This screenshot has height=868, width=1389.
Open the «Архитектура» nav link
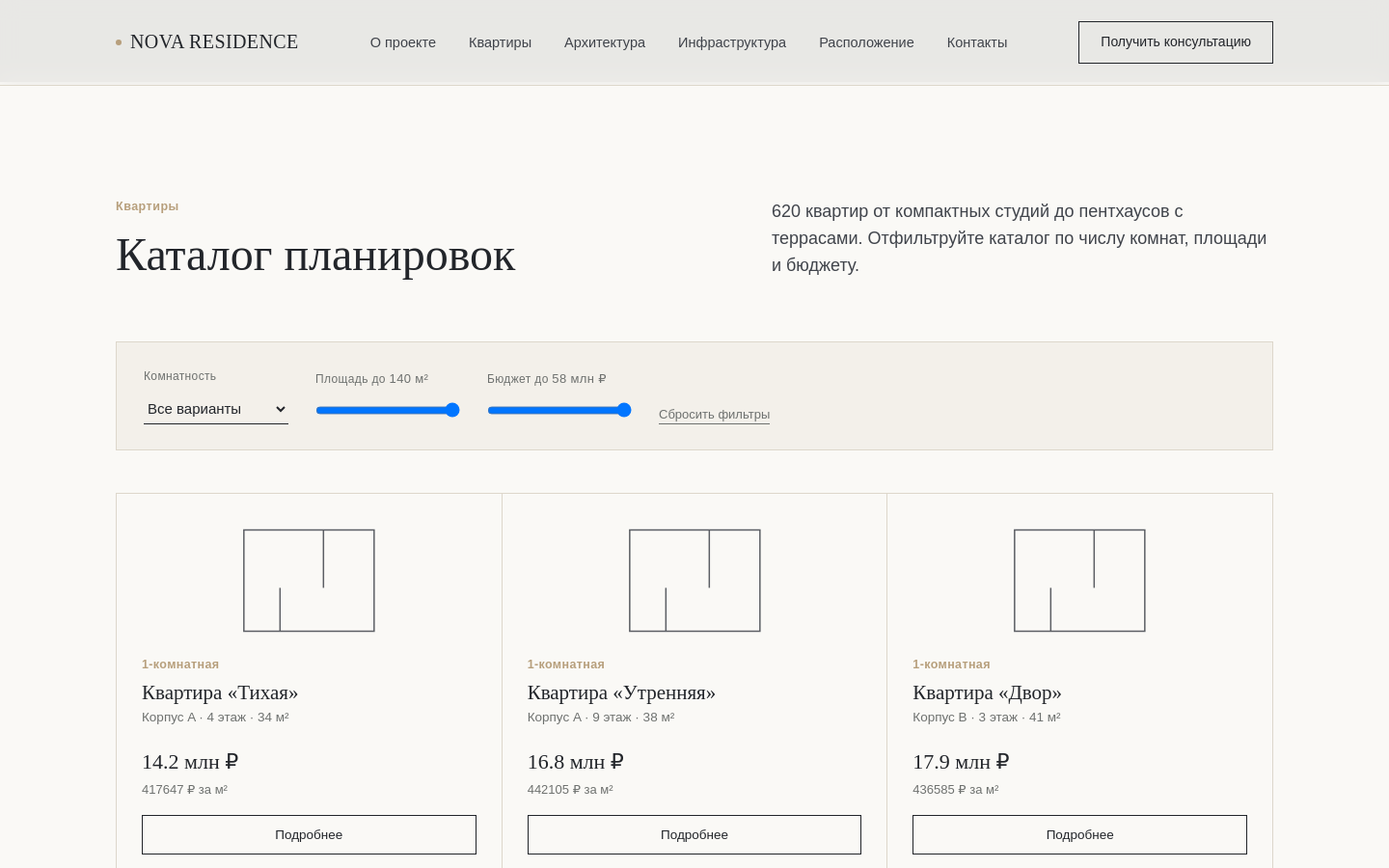[605, 42]
